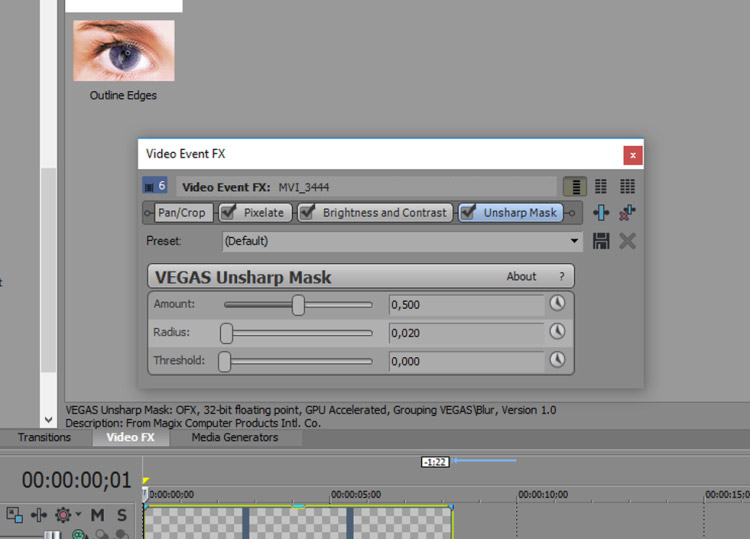Click the scrollbar down arrow in presets panel
This screenshot has height=539, width=750.
pyautogui.click(x=48, y=420)
